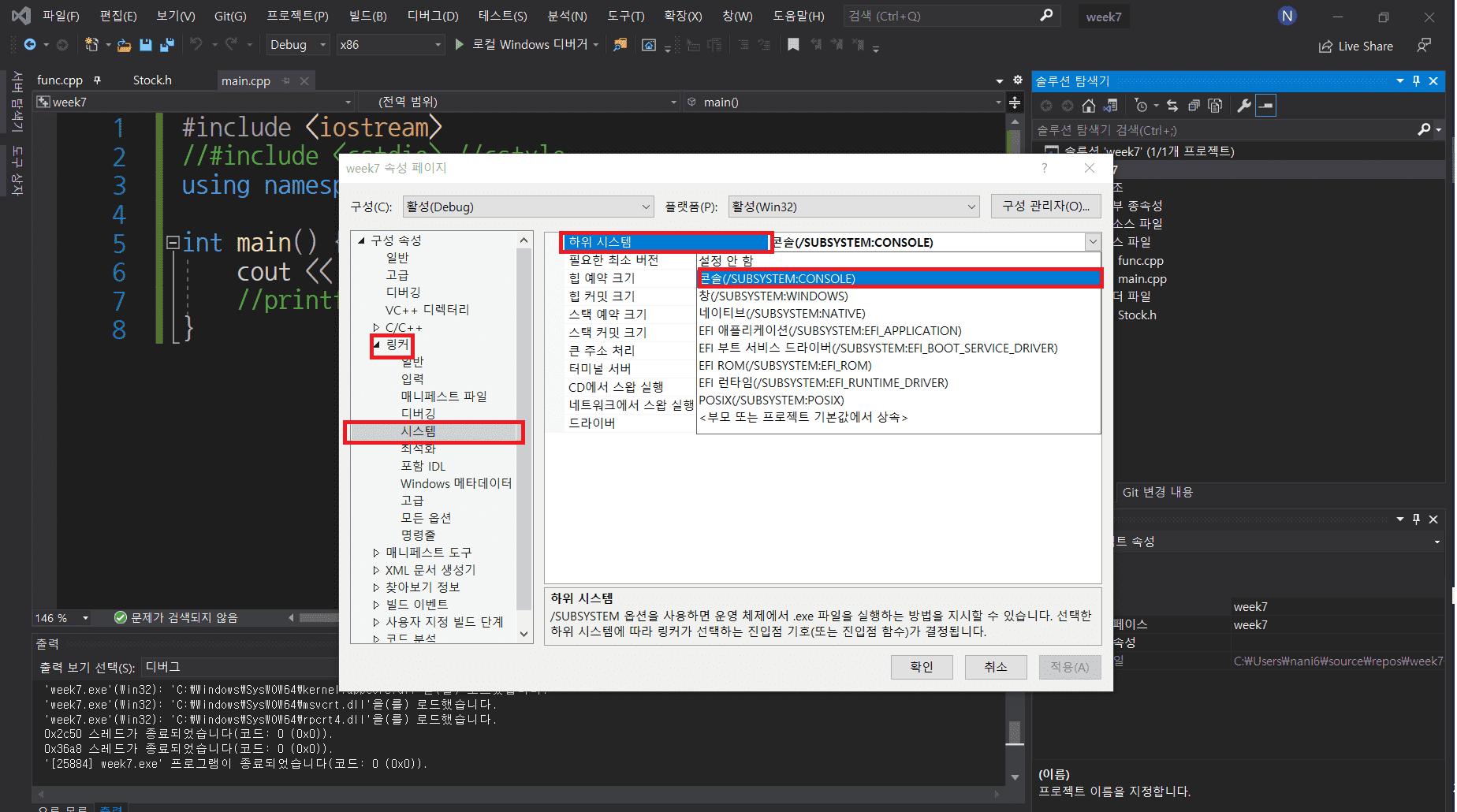Toggle the preview selected items button

[x=1265, y=106]
